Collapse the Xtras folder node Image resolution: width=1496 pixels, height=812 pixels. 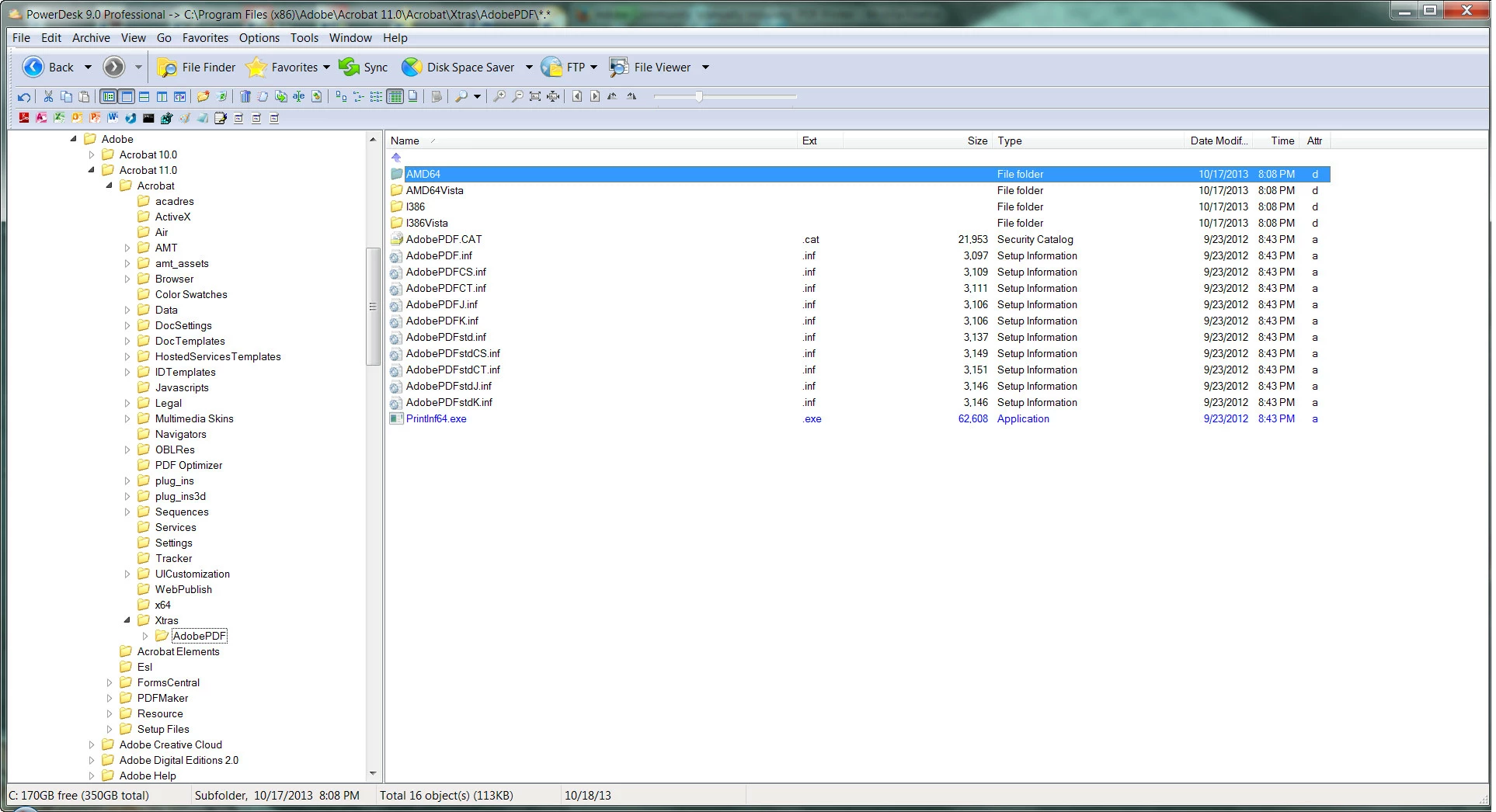coord(127,620)
